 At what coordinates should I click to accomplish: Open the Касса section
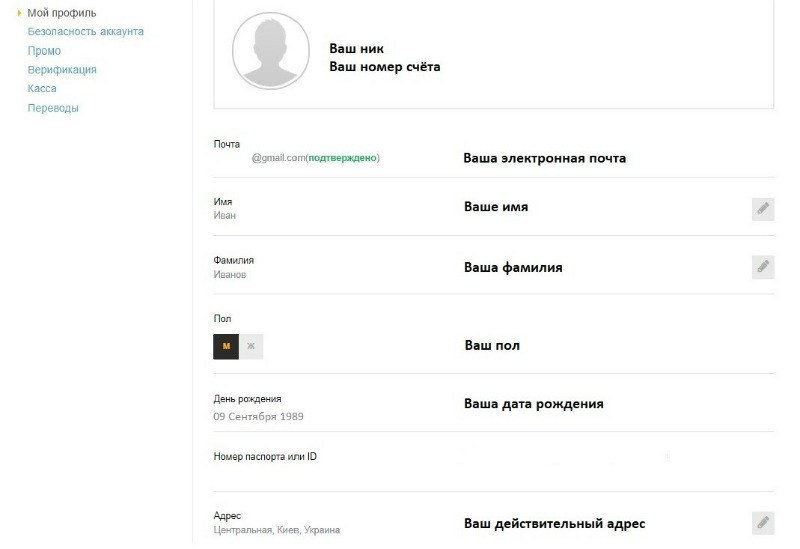click(42, 89)
